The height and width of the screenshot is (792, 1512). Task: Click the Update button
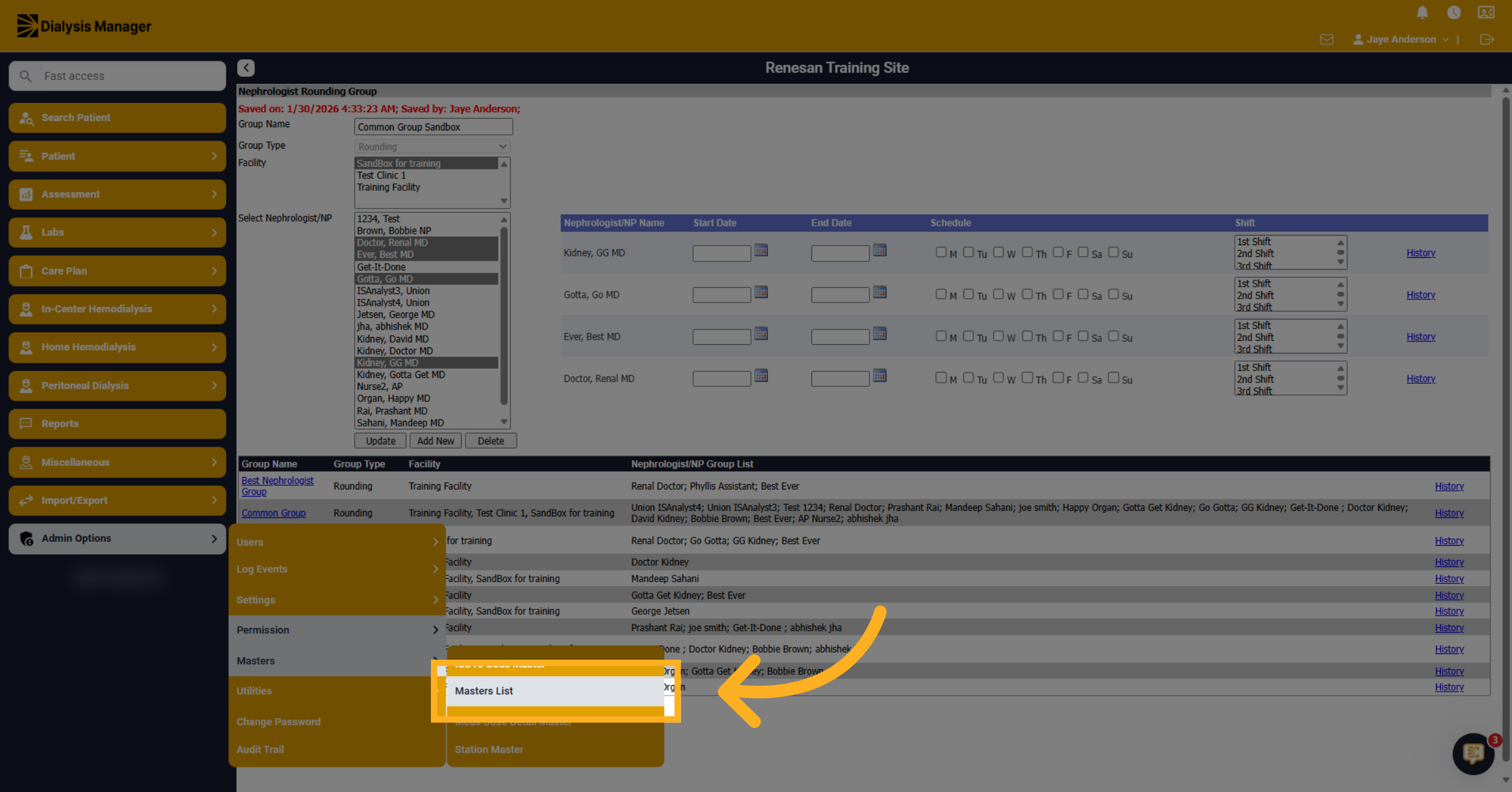coord(381,440)
